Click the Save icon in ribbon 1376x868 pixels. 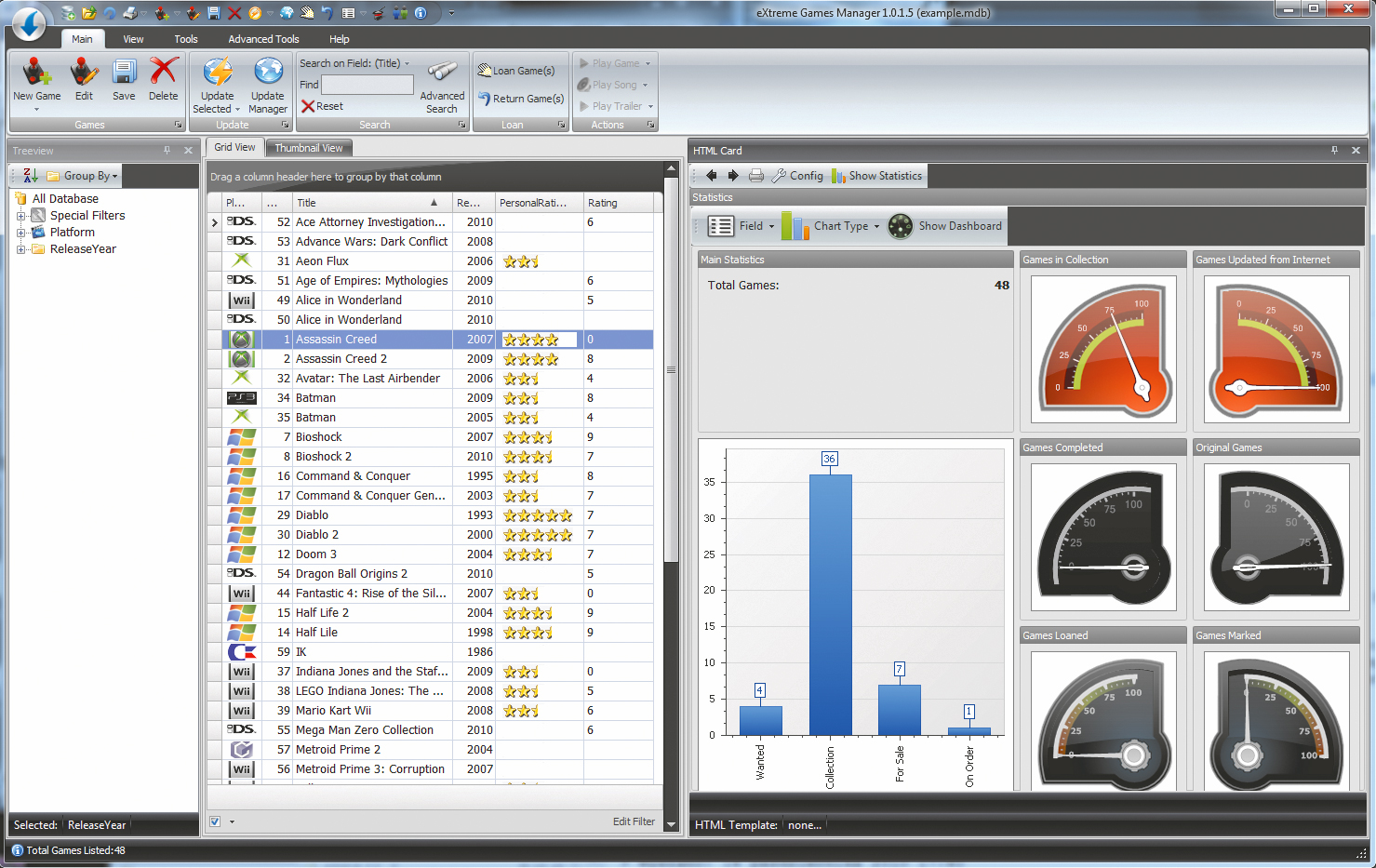tap(124, 73)
